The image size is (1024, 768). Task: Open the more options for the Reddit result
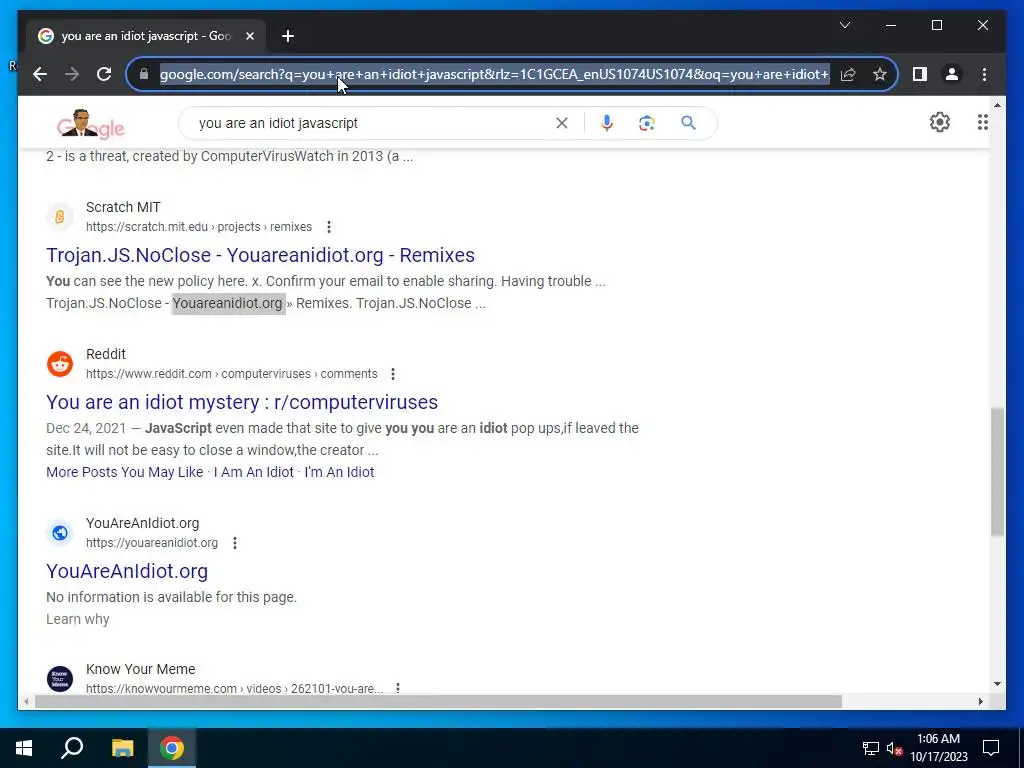click(392, 374)
